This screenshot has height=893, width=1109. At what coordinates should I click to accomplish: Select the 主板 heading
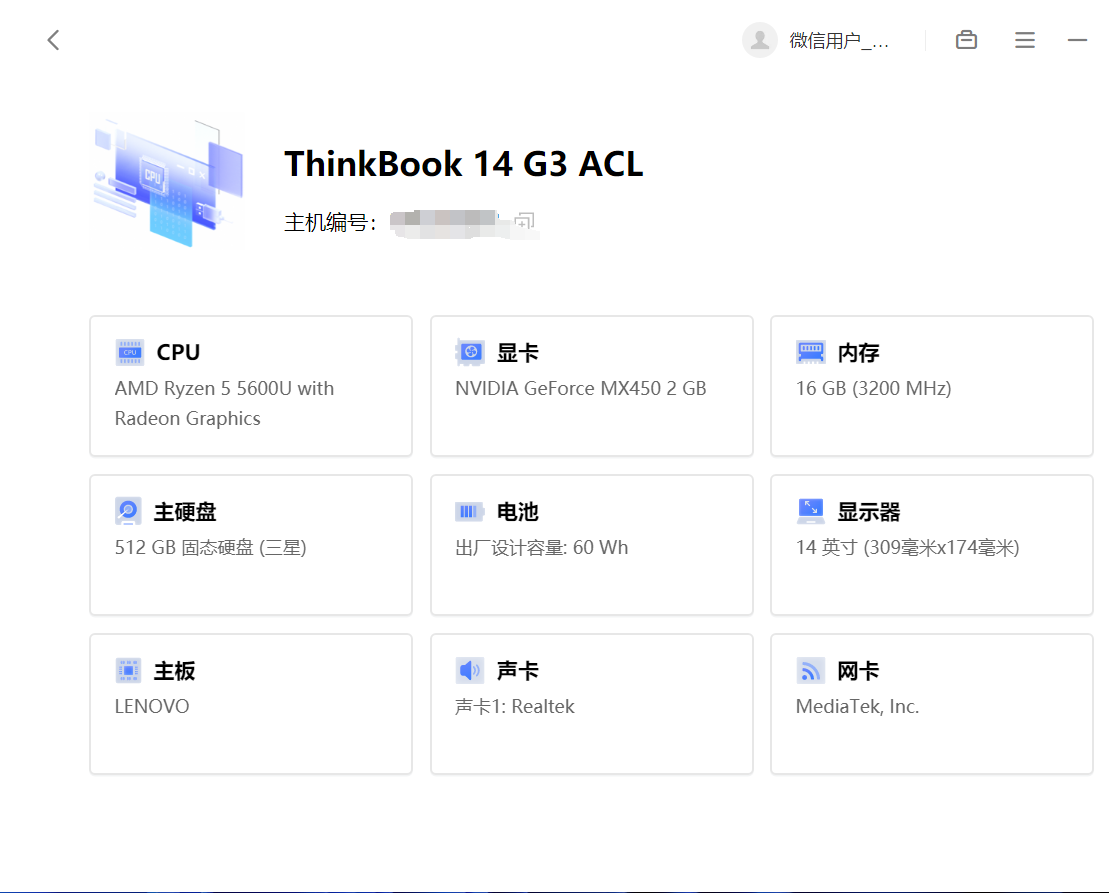tap(175, 670)
